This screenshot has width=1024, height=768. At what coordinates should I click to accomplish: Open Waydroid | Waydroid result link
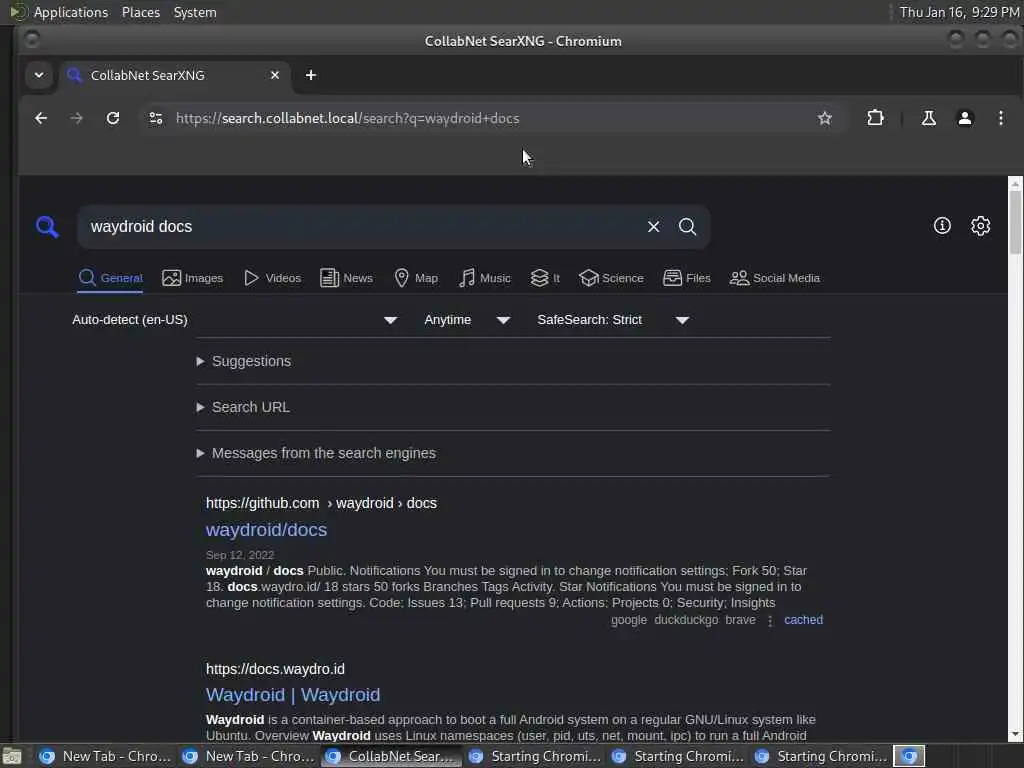point(293,695)
